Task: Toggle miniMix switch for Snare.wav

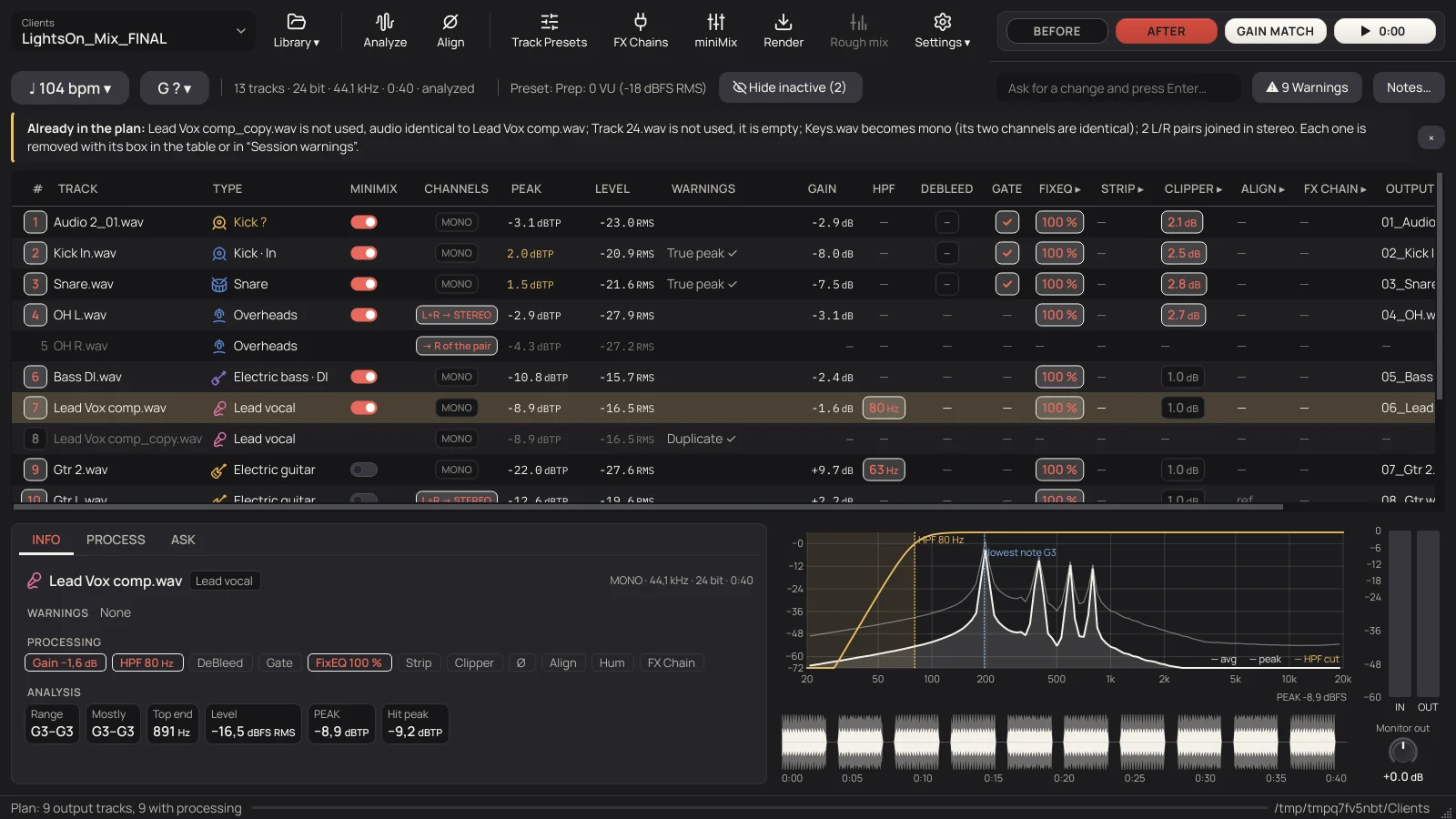Action: pos(364,285)
